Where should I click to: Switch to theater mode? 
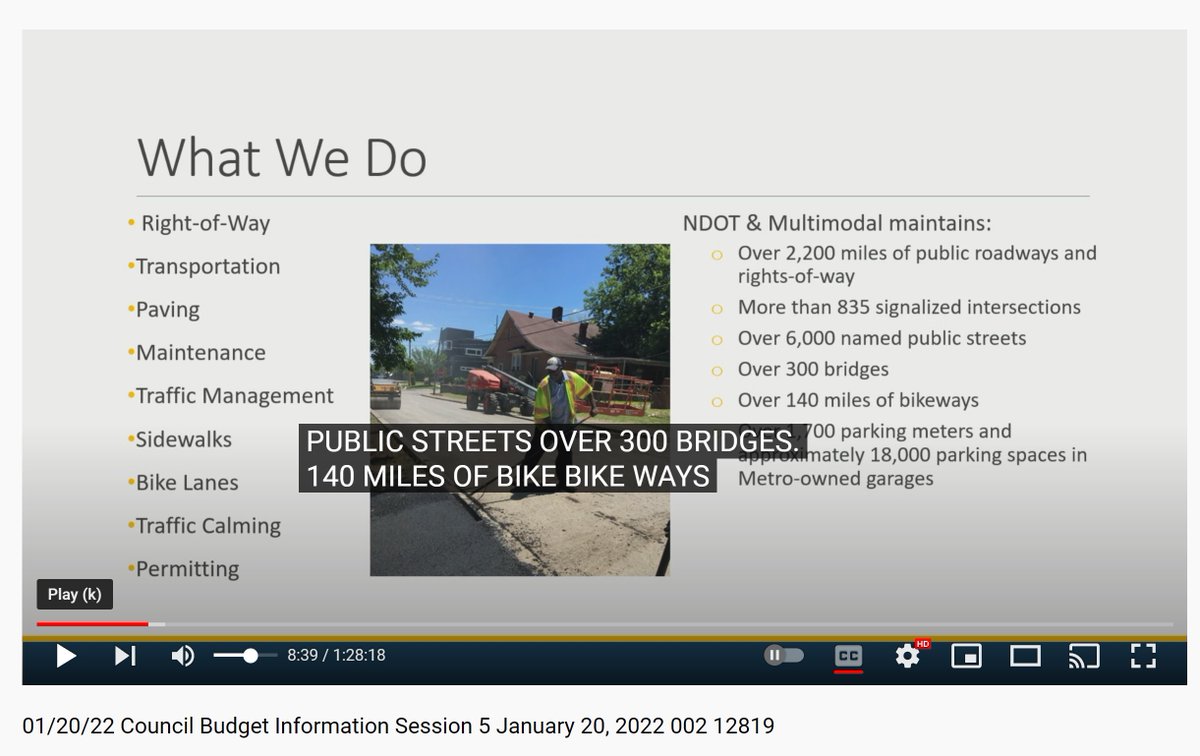coord(1025,656)
